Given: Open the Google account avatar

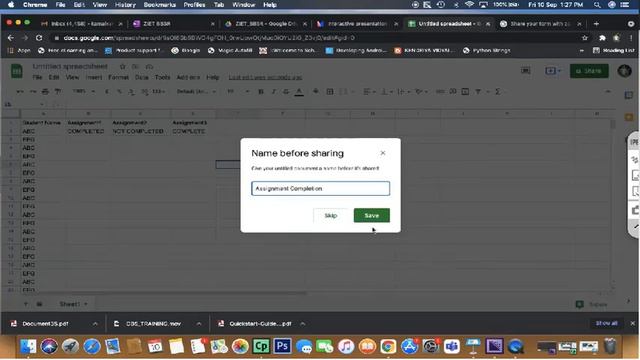Looking at the screenshot, I should [624, 71].
